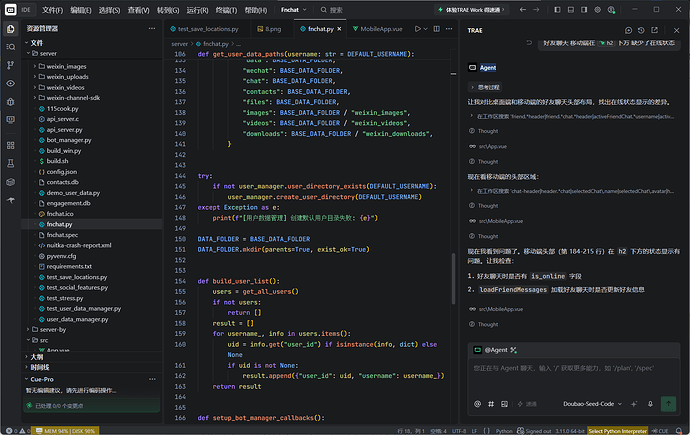Screen dimensions: 690x435
Task: Open user_data_manager.py in the file tree
Action: pyautogui.click(x=77, y=319)
